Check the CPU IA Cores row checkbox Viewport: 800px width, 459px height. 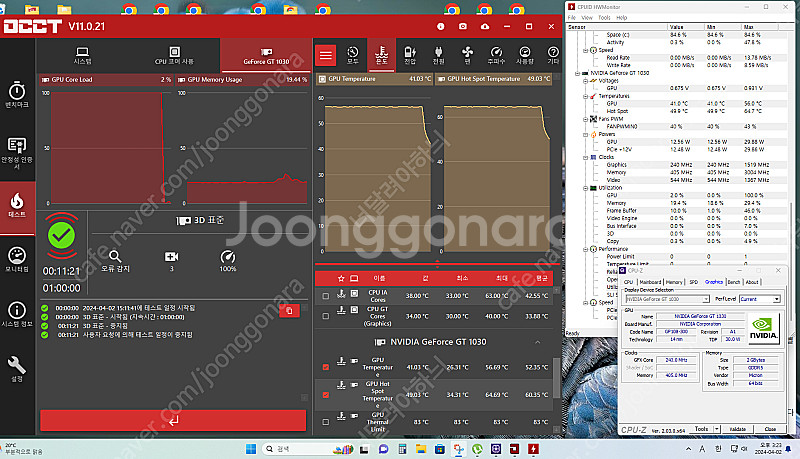(x=326, y=296)
